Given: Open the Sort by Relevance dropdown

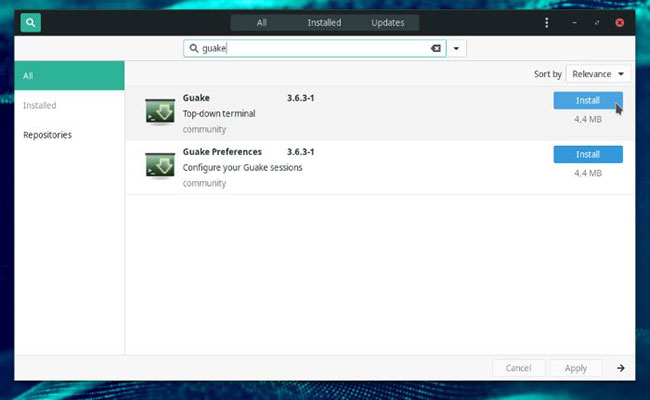Looking at the screenshot, I should pos(598,74).
